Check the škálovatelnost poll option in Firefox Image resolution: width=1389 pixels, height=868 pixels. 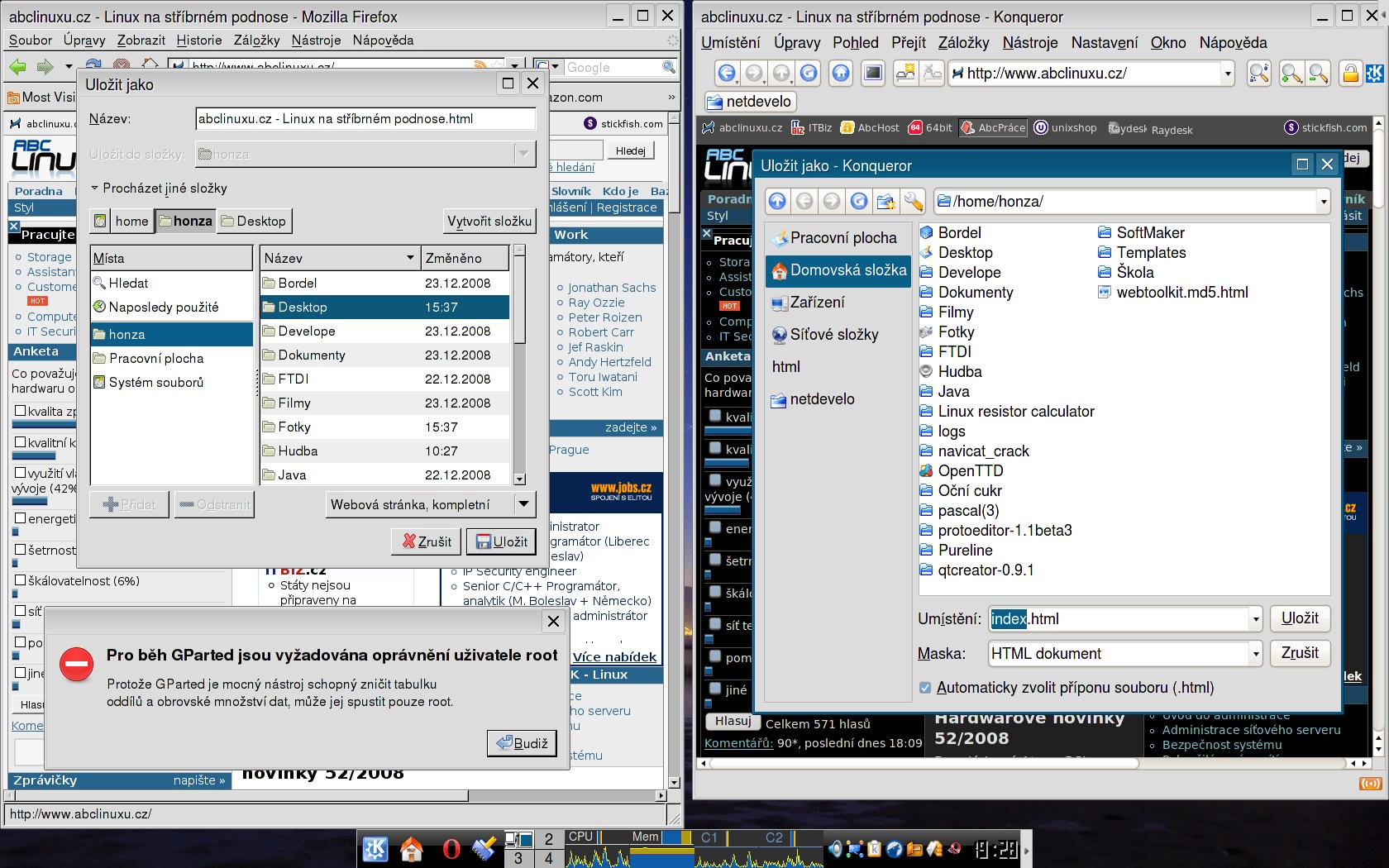[20, 580]
